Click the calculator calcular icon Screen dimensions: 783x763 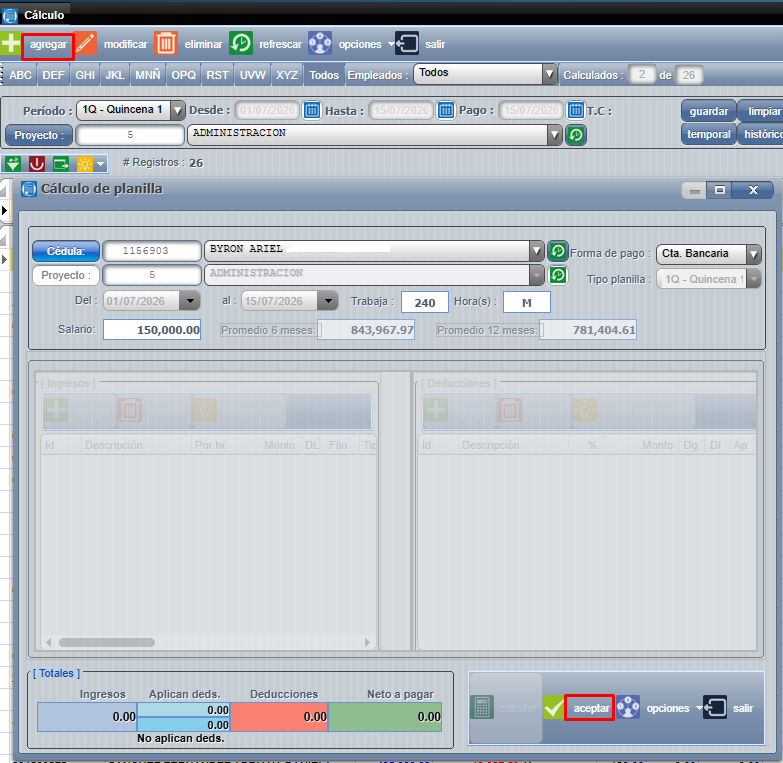482,708
